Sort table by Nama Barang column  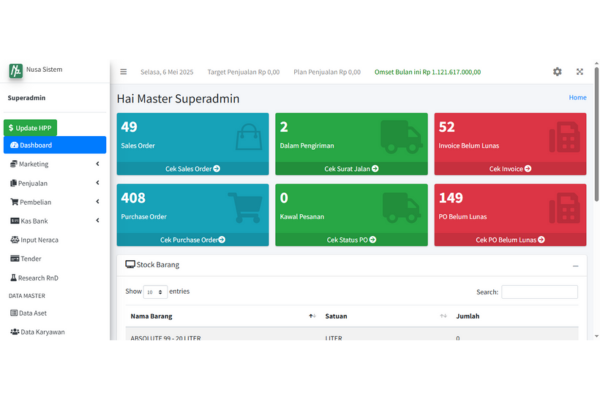click(312, 316)
